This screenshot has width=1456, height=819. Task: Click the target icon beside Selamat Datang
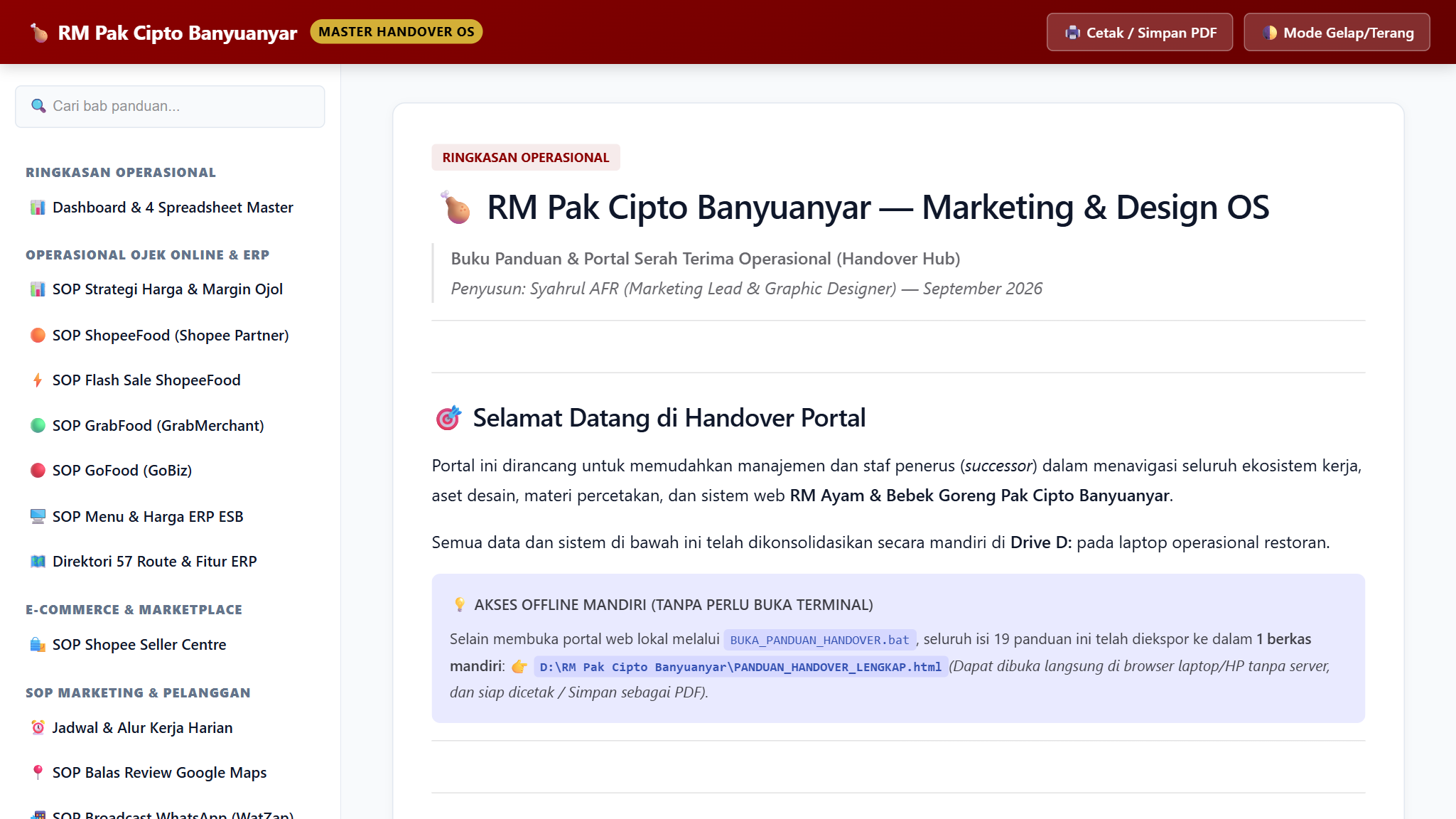pos(448,418)
